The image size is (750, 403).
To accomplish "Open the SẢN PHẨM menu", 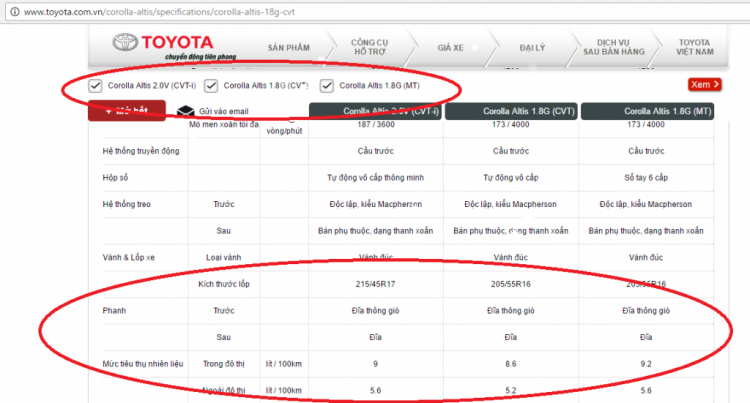I will [x=288, y=47].
